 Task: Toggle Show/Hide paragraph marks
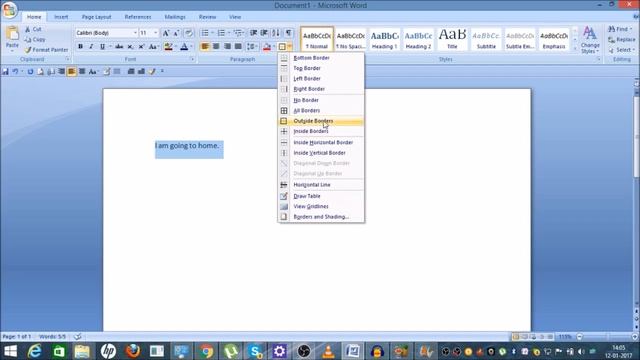[289, 33]
